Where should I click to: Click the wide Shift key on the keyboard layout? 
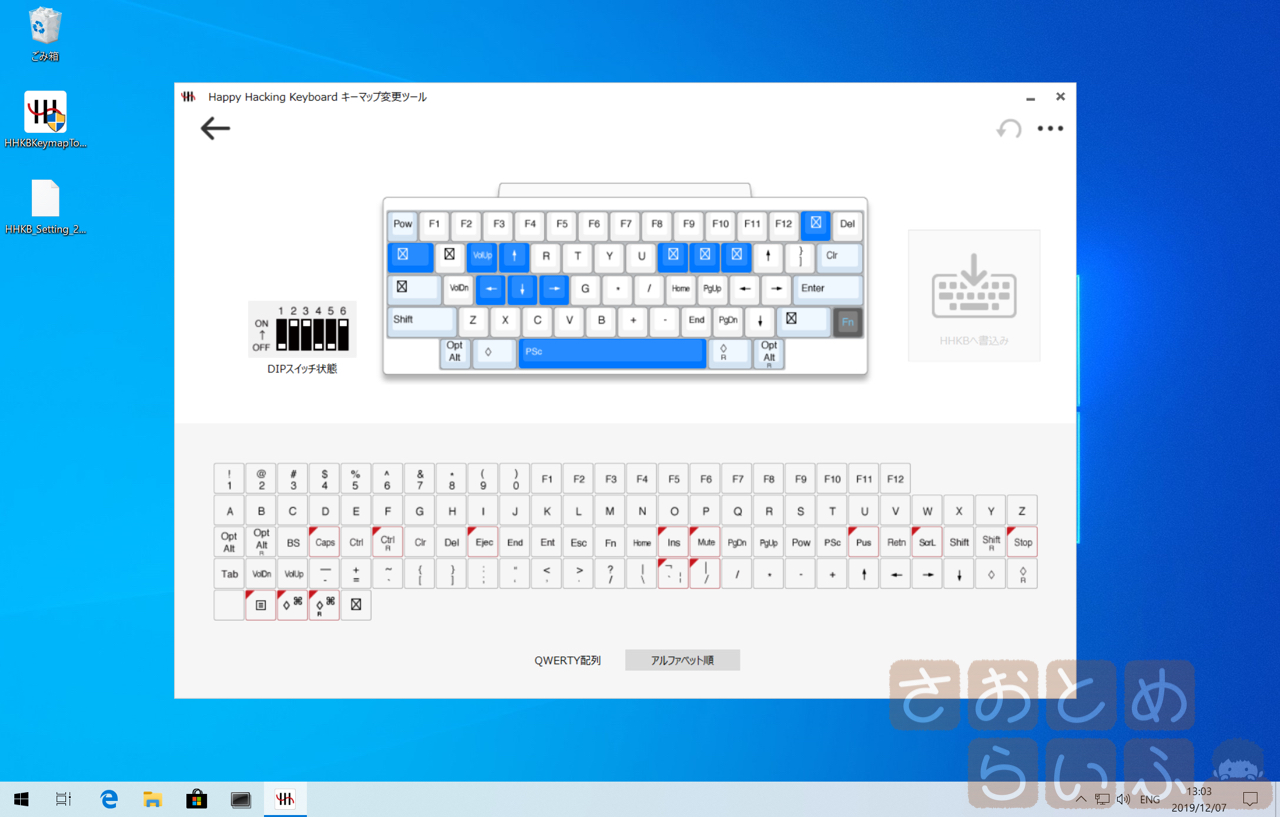tap(421, 321)
